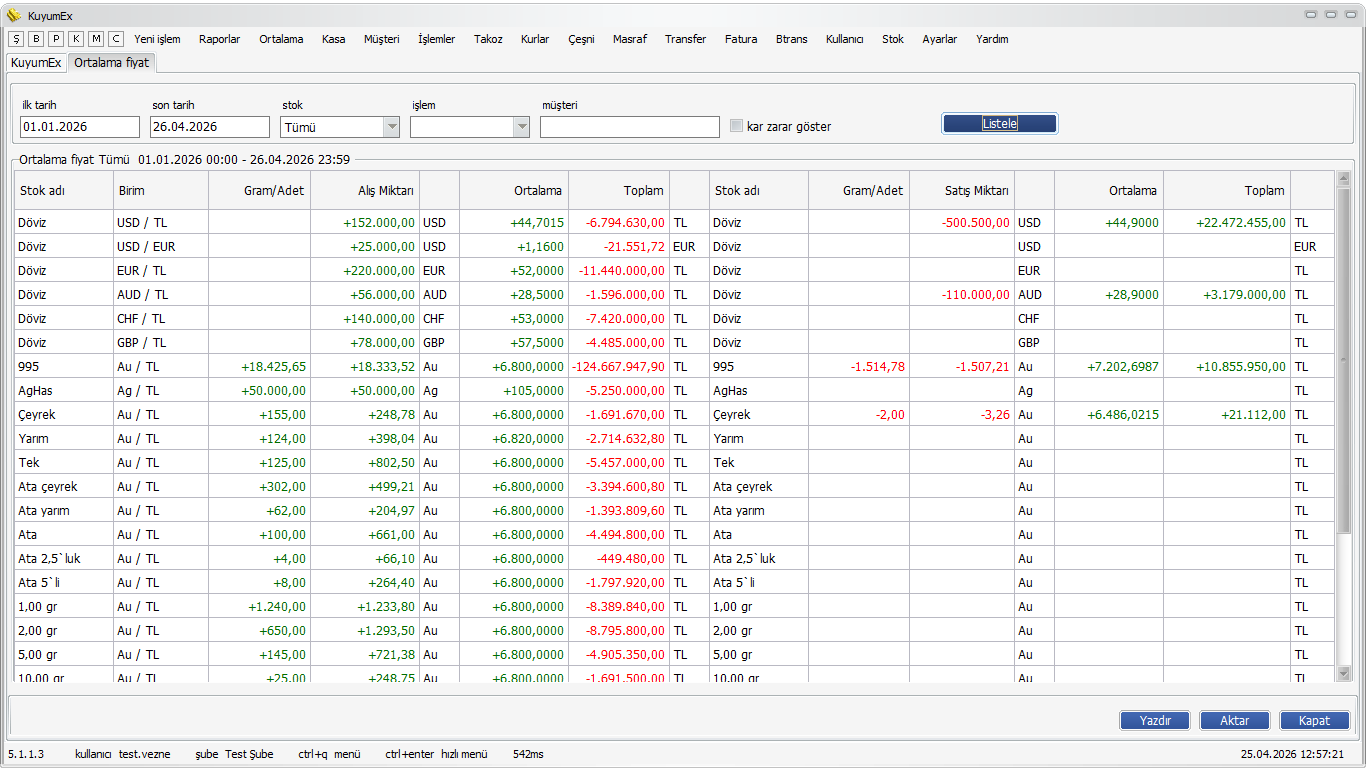The width and height of the screenshot is (1366, 768).
Task: Expand the işlem dropdown list
Action: point(521,127)
